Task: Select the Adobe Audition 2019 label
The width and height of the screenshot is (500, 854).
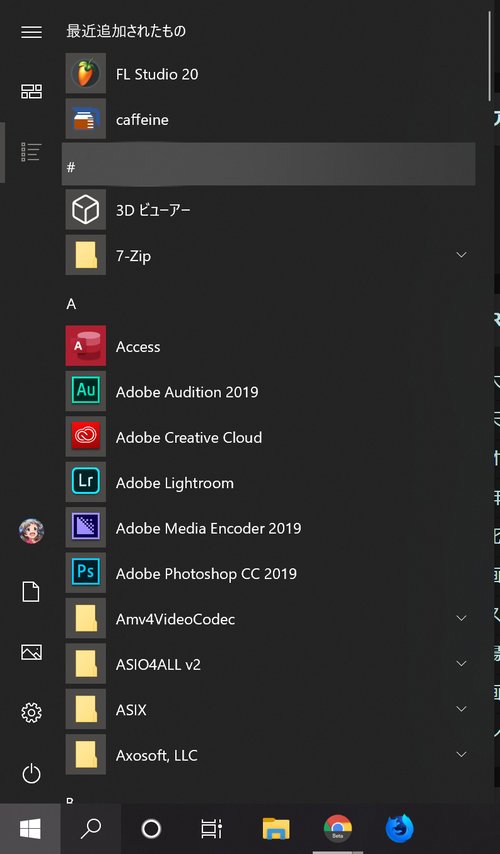Action: [187, 392]
